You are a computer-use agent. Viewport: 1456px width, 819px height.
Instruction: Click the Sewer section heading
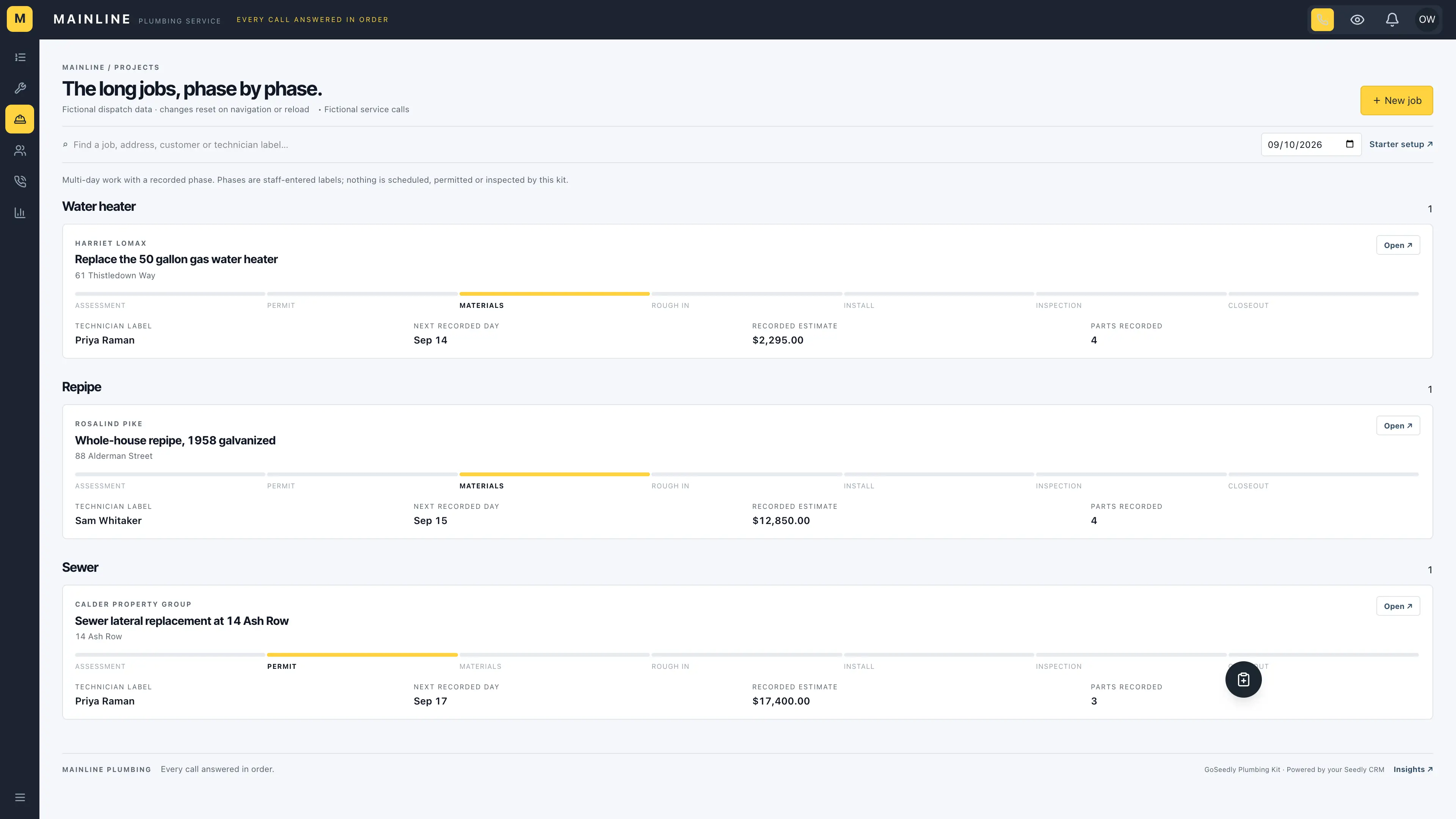pyautogui.click(x=80, y=567)
